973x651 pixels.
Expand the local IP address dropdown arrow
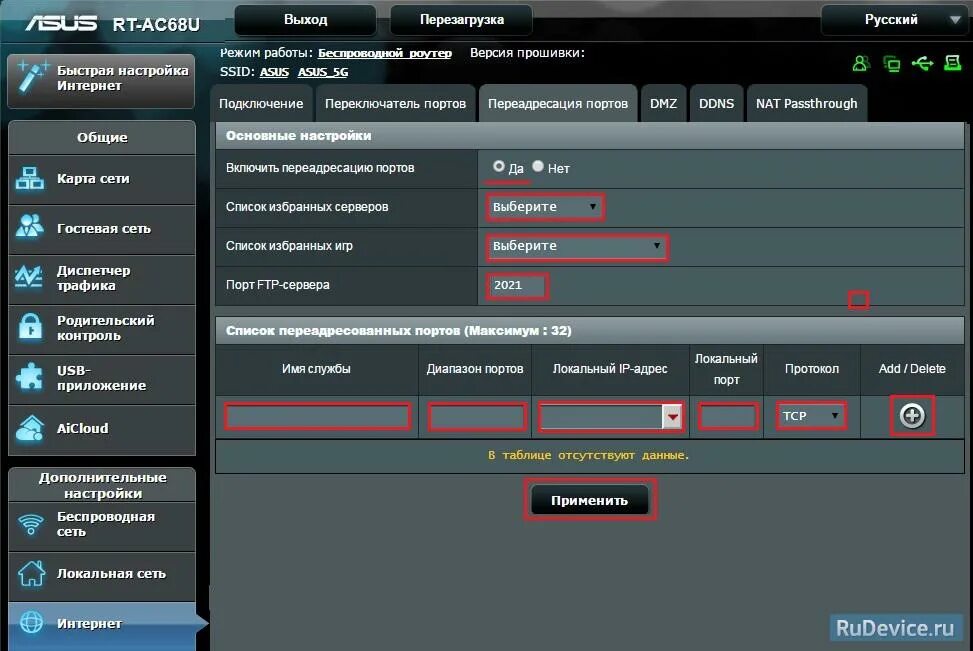click(673, 416)
